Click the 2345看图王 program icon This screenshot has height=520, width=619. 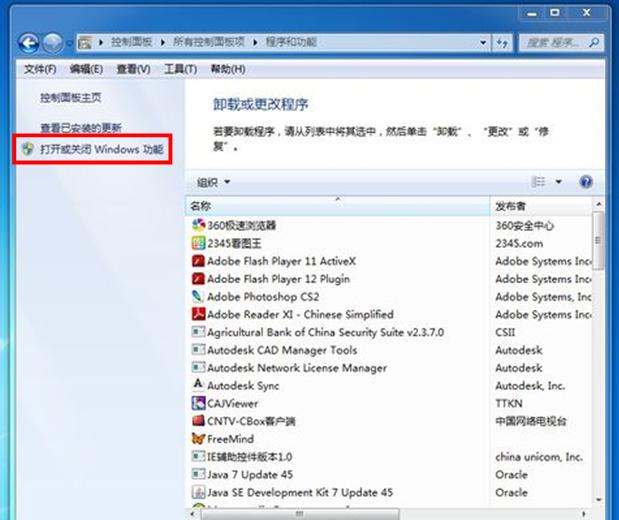[198, 243]
